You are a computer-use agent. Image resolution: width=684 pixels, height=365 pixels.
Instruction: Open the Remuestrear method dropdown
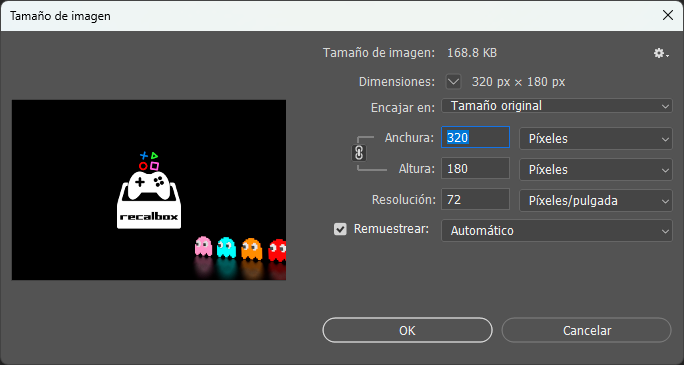click(x=557, y=231)
